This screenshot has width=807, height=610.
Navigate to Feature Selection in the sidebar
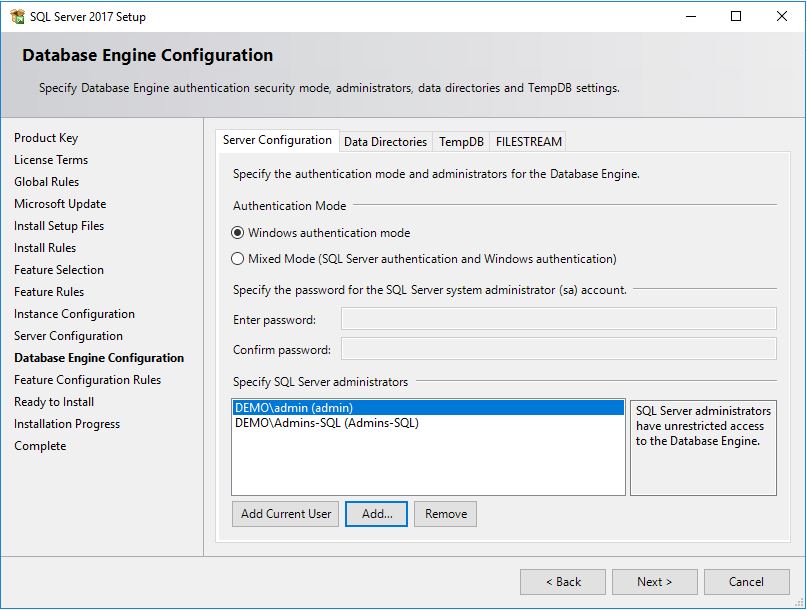(x=60, y=269)
